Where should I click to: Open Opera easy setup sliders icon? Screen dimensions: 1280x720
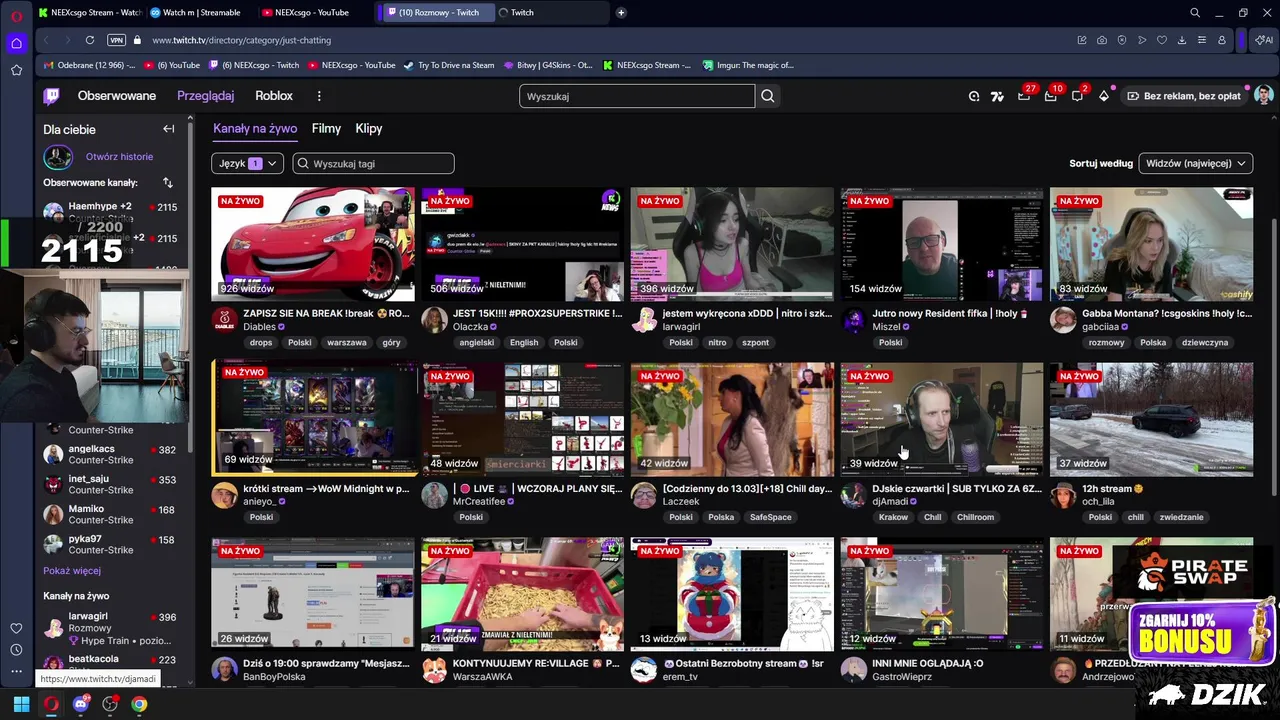1202,40
